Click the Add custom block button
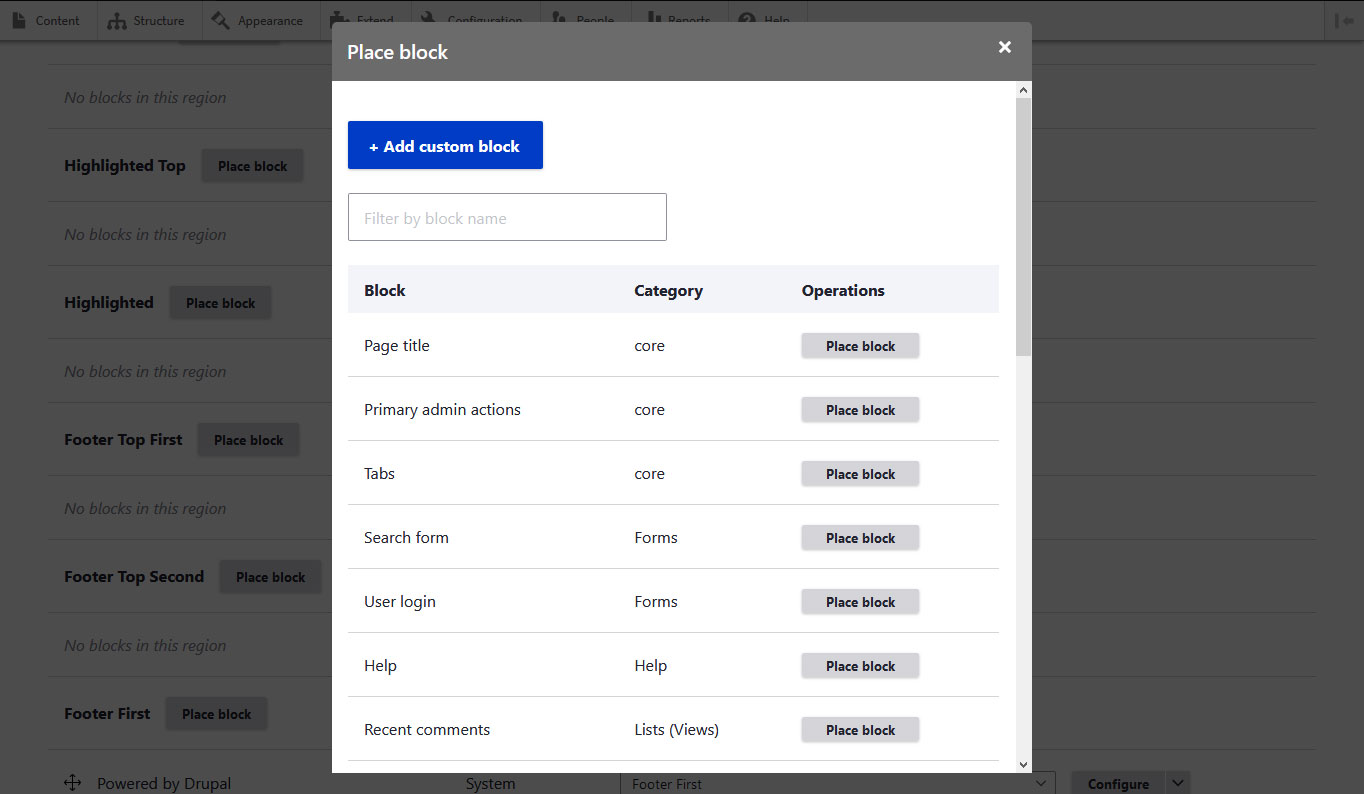This screenshot has width=1364, height=794. click(x=445, y=146)
